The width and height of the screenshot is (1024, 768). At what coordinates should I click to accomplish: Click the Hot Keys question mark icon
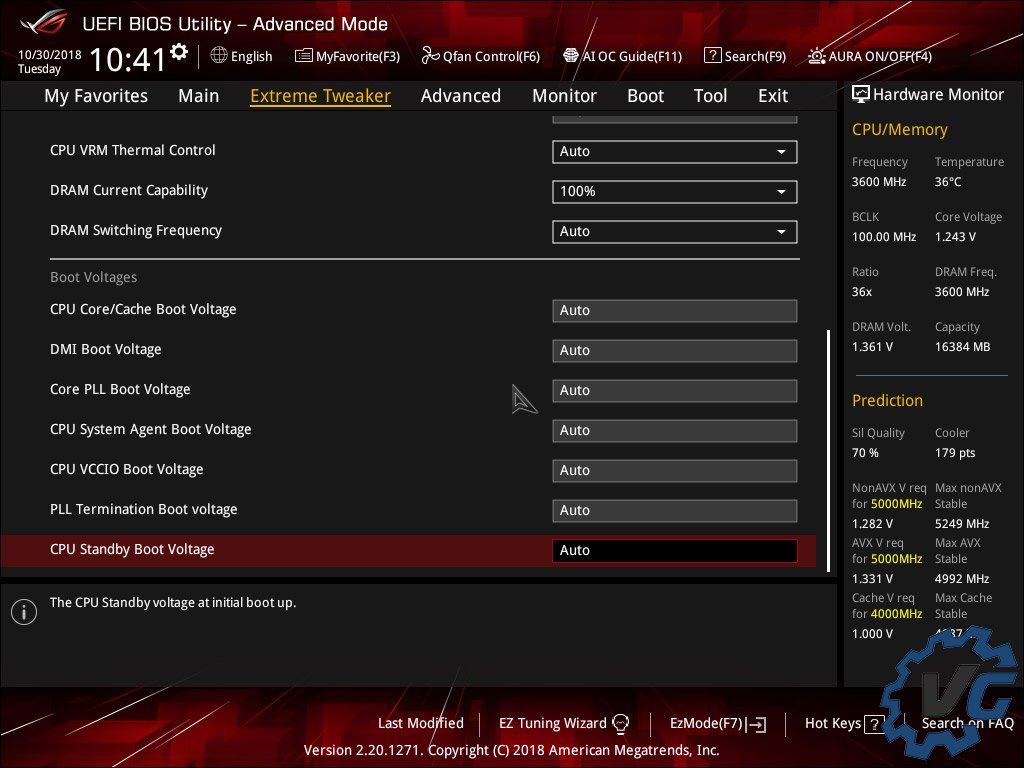point(874,724)
